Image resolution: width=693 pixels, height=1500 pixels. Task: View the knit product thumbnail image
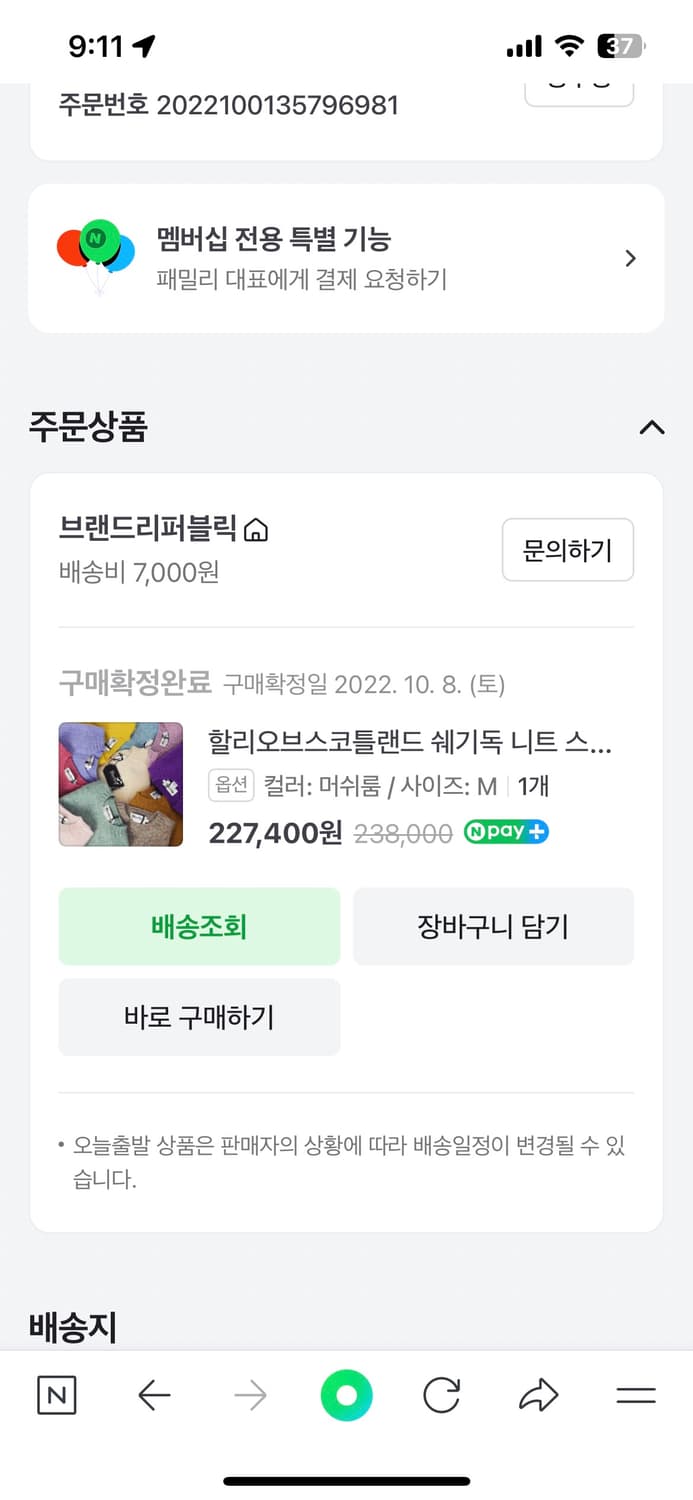(x=120, y=784)
